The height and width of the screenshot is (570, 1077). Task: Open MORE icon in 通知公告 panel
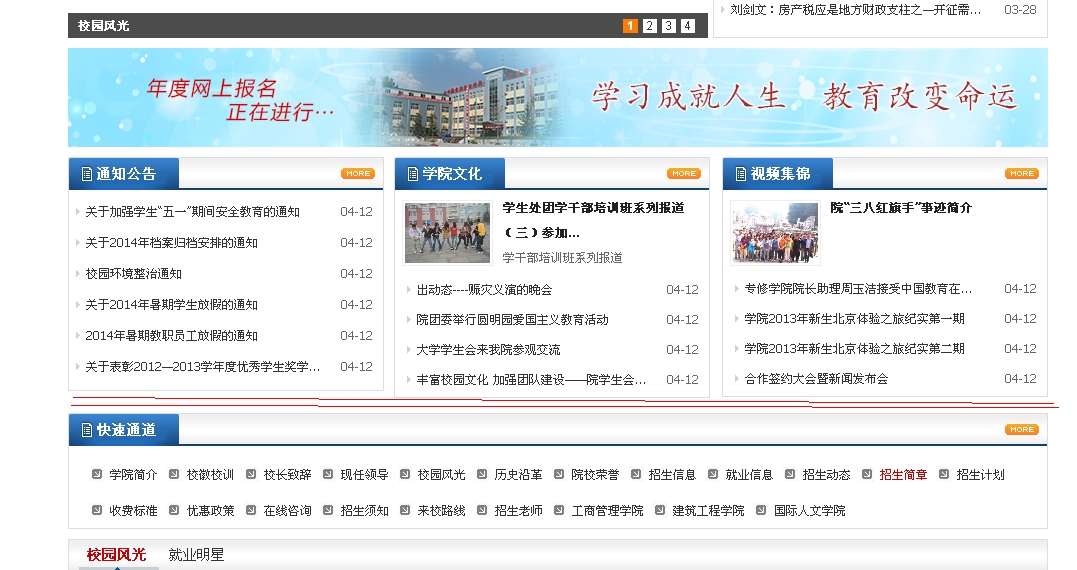357,174
